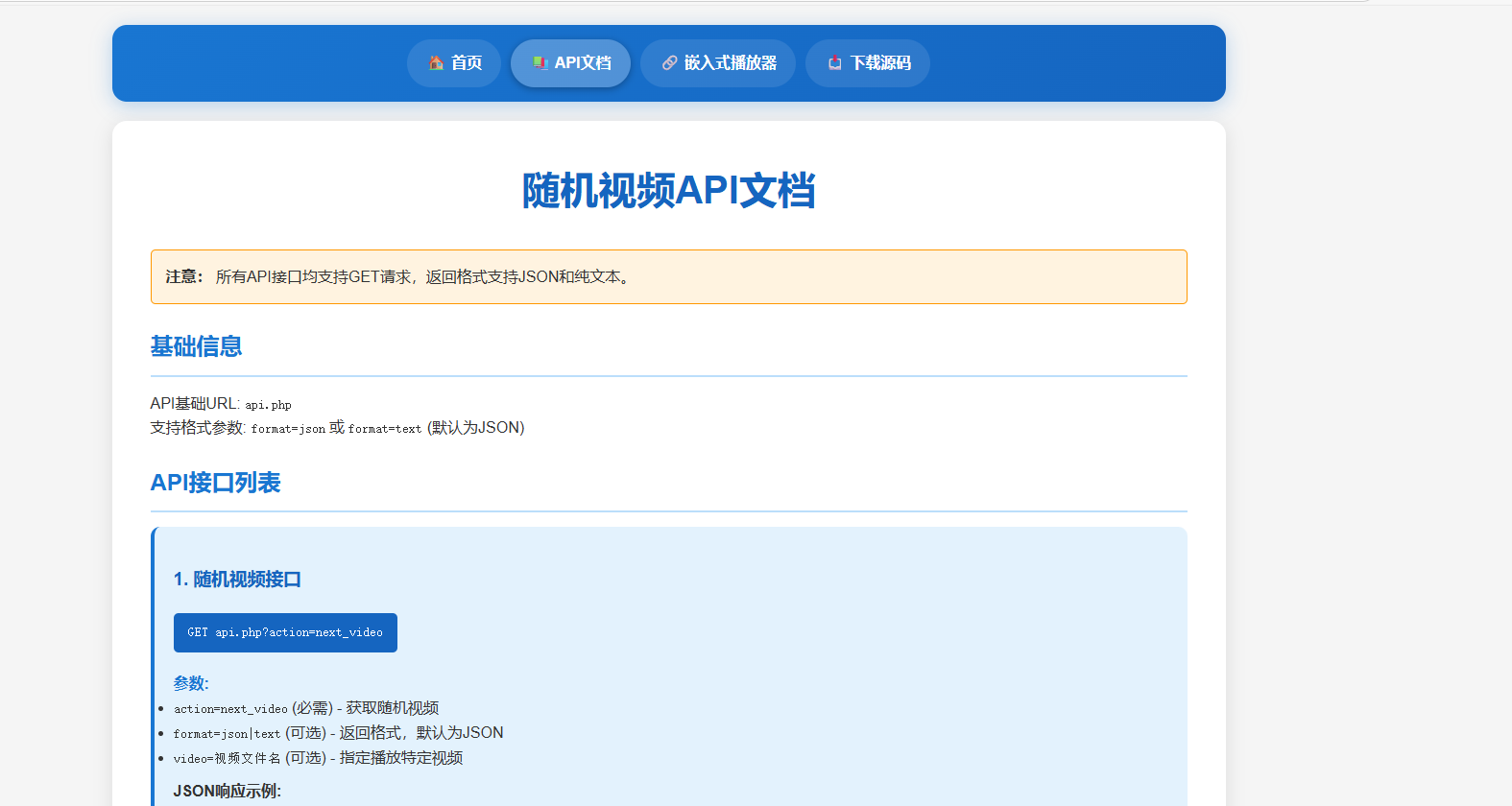1512x806 pixels.
Task: Click the 基础信息 section heading
Action: (x=196, y=346)
